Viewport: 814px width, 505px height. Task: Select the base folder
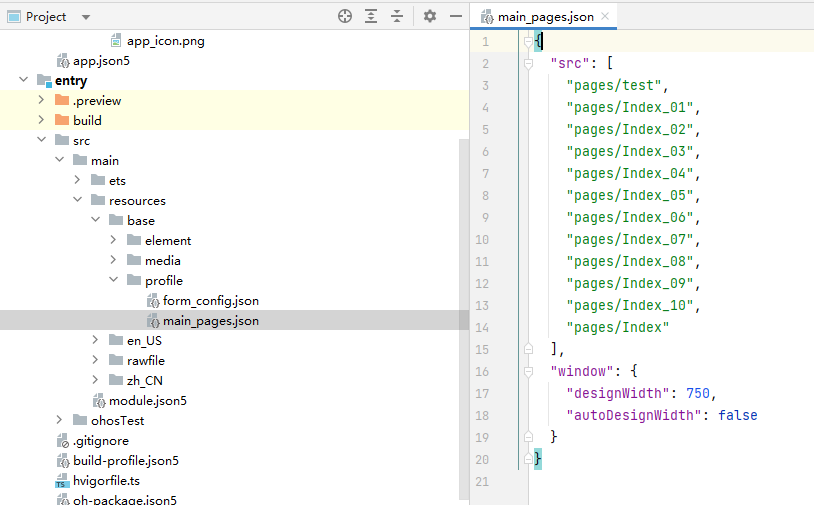tap(141, 221)
